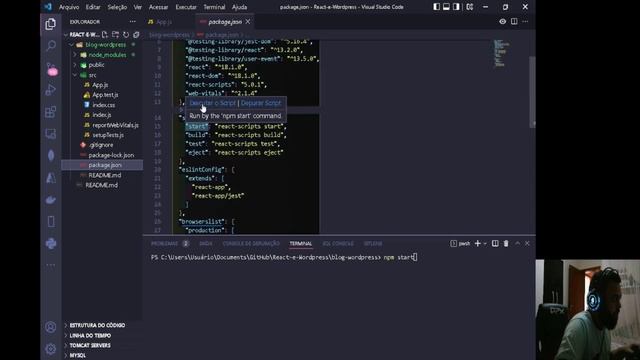Open the Explorer view in activity bar
Viewport: 640px width, 360px height.
click(51, 24)
